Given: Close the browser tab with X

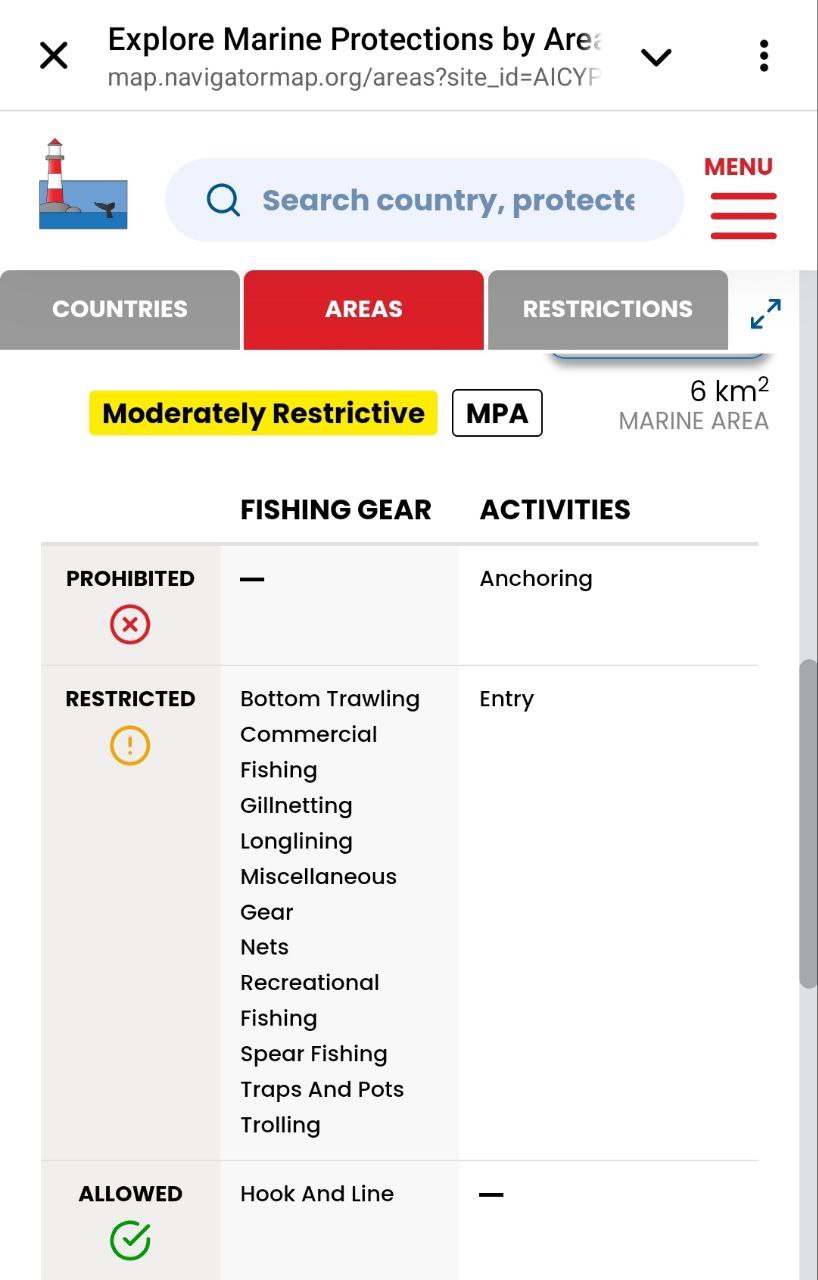Looking at the screenshot, I should (x=54, y=55).
